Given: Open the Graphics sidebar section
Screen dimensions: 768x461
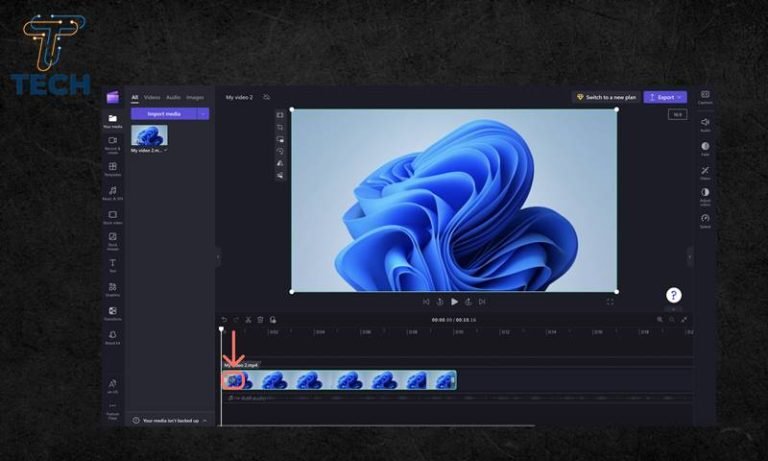Looking at the screenshot, I should (x=113, y=289).
